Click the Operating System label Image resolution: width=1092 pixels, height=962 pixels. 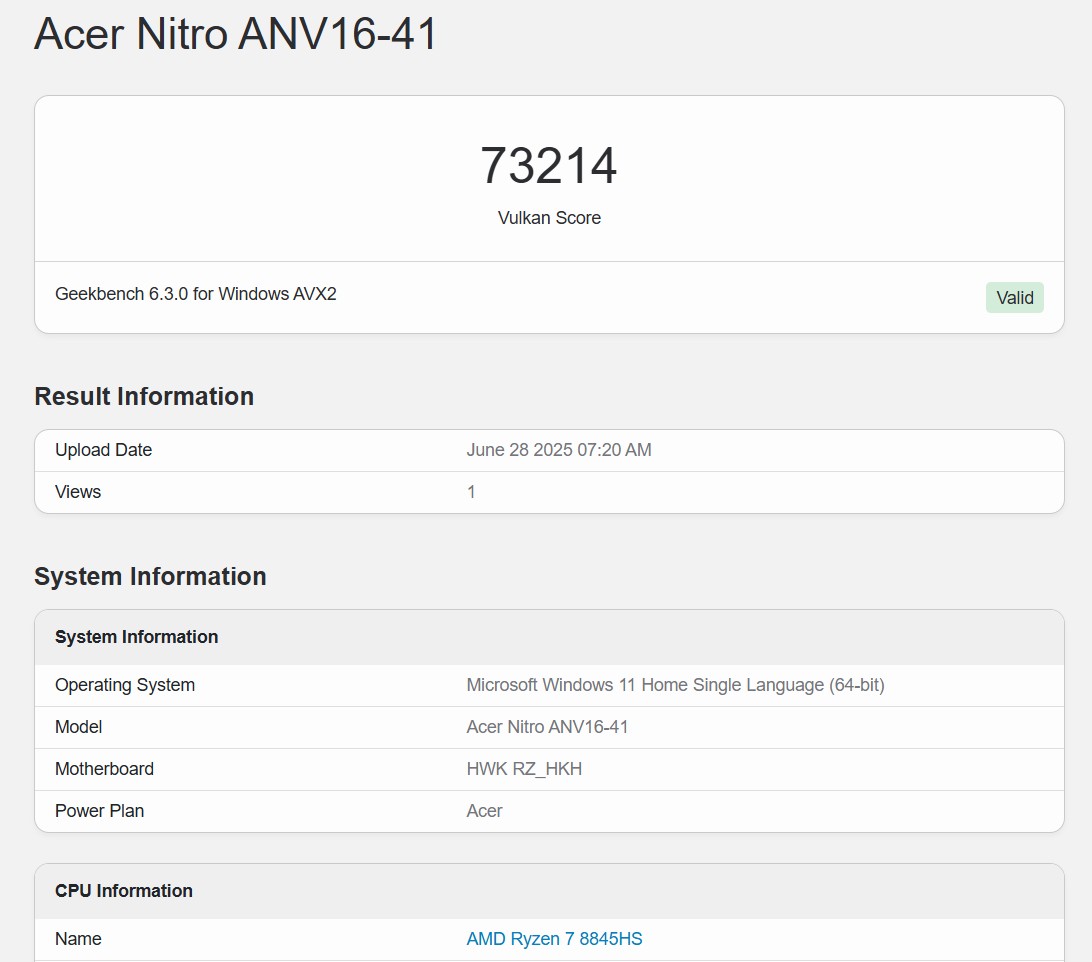pos(125,685)
